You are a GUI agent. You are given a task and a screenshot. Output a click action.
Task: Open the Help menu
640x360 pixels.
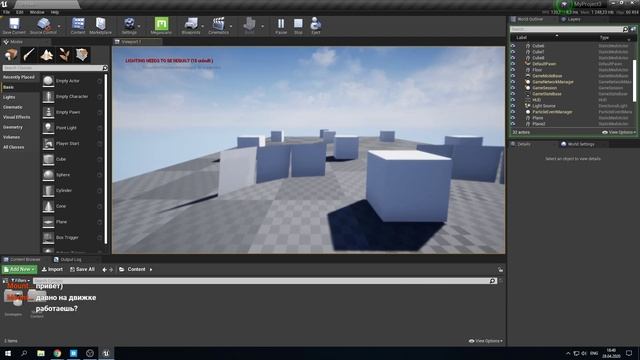click(x=55, y=12)
